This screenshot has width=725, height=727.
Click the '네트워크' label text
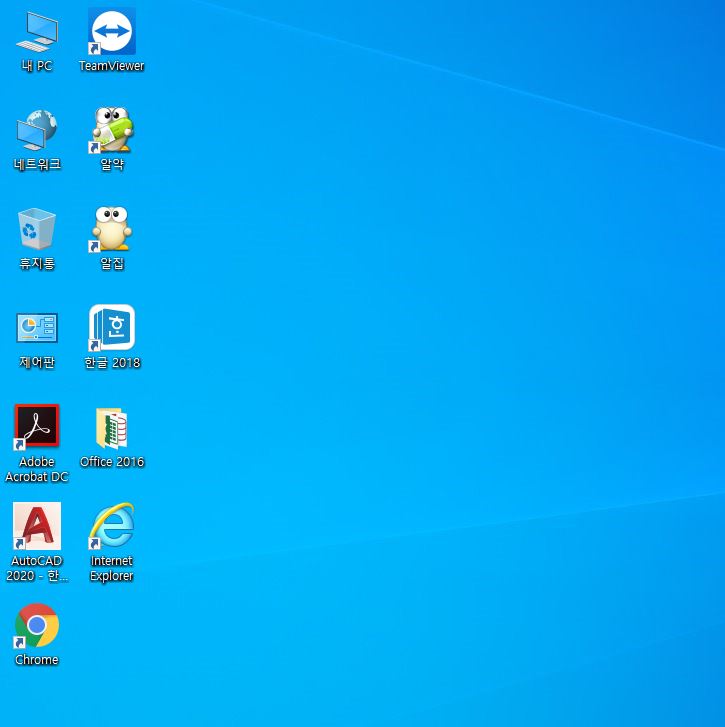[x=37, y=164]
